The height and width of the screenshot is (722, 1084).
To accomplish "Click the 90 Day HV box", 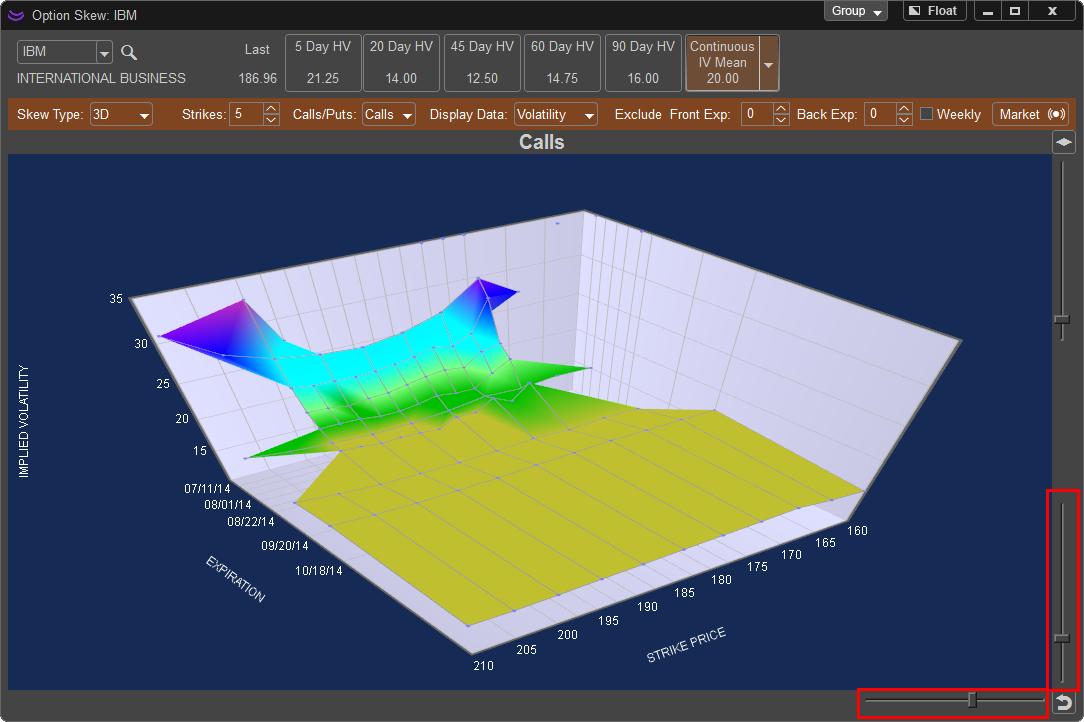I will (x=643, y=63).
